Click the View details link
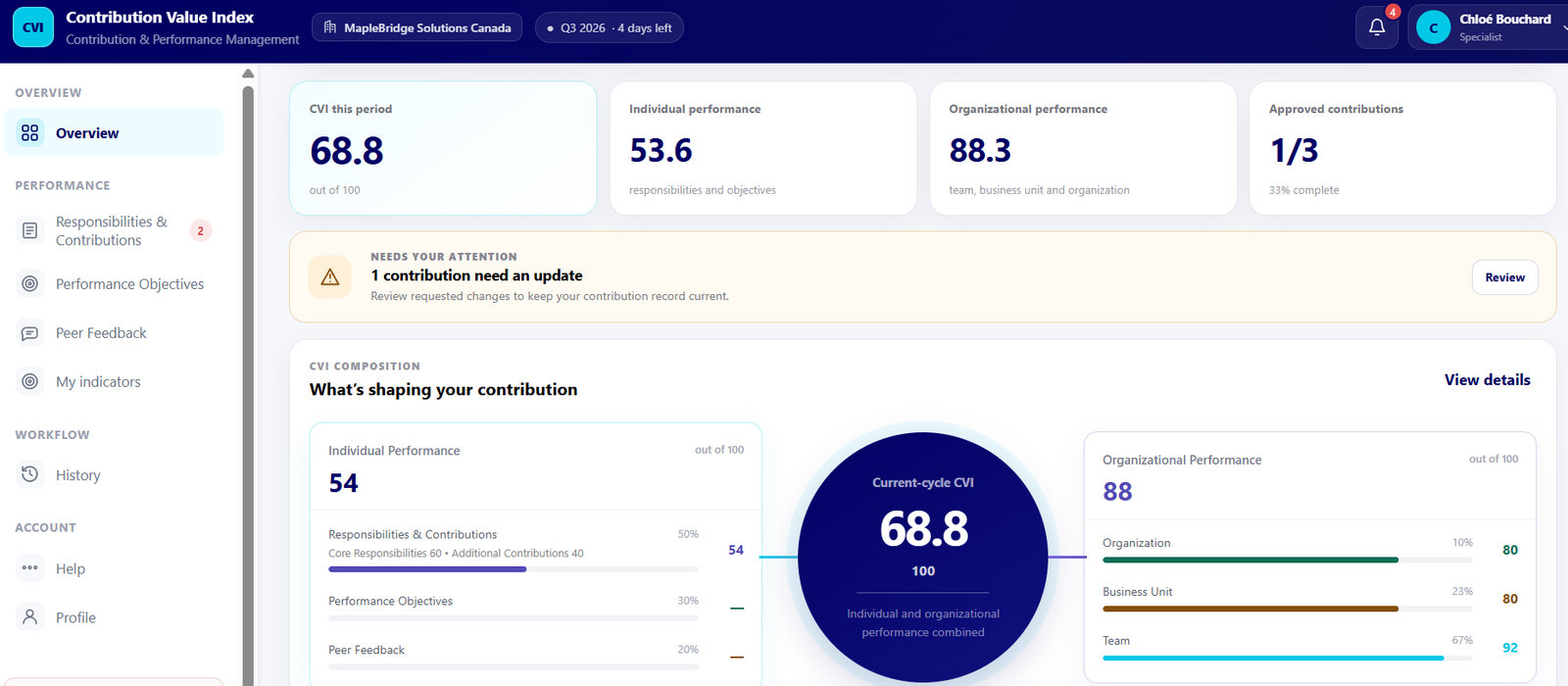Image resolution: width=1568 pixels, height=686 pixels. pyautogui.click(x=1487, y=380)
